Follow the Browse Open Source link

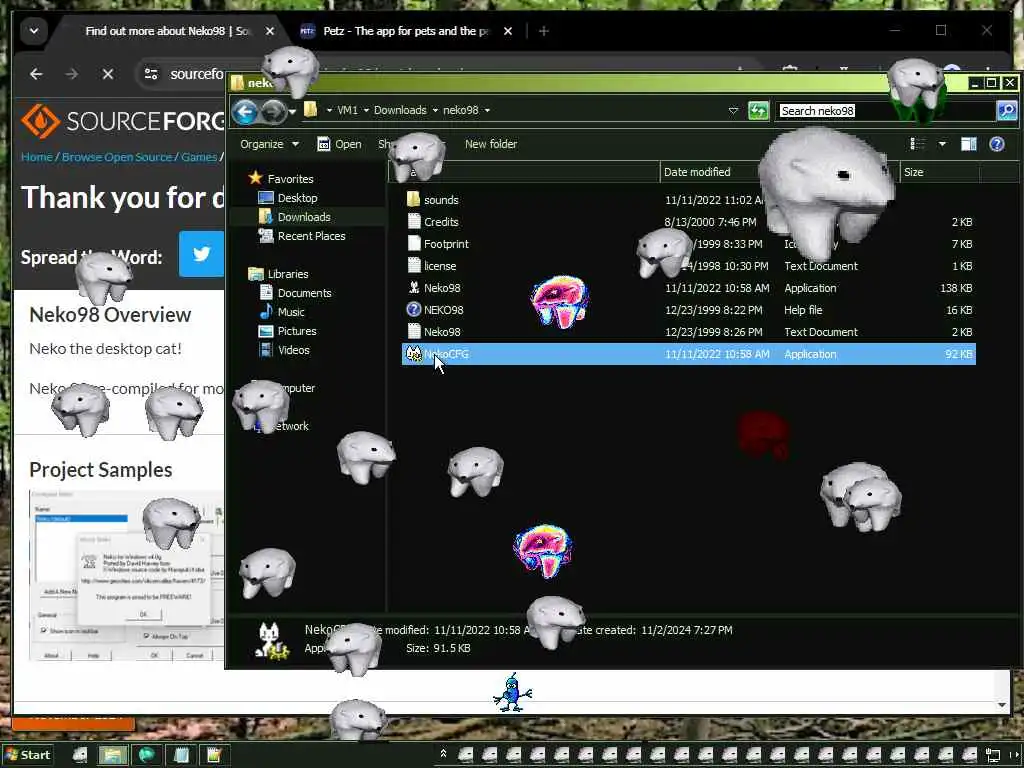[117, 157]
